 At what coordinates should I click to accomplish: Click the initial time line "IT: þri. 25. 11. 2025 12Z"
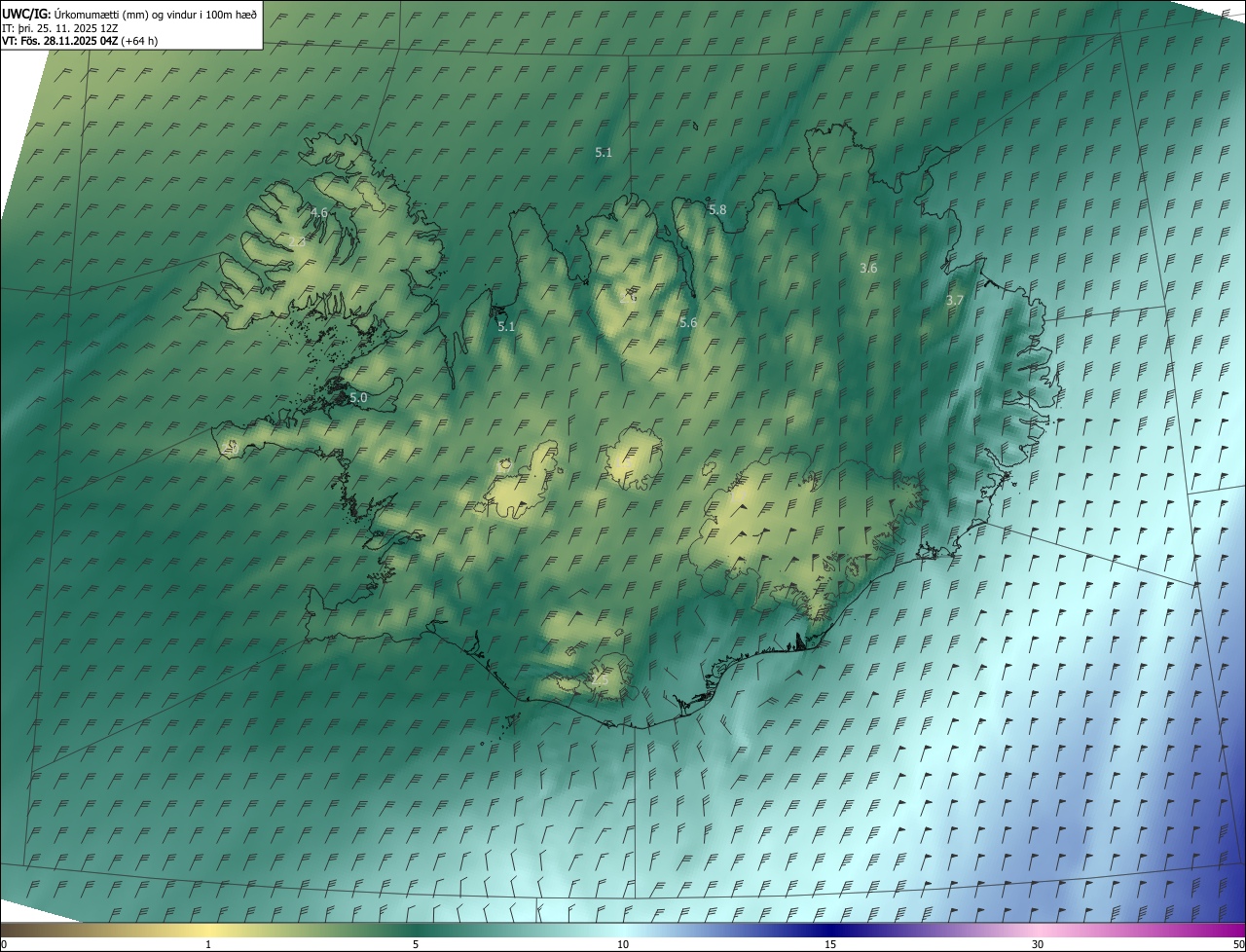click(60, 27)
